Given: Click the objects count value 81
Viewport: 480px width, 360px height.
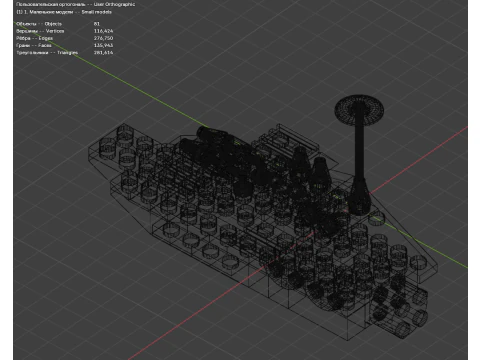Looking at the screenshot, I should point(97,24).
